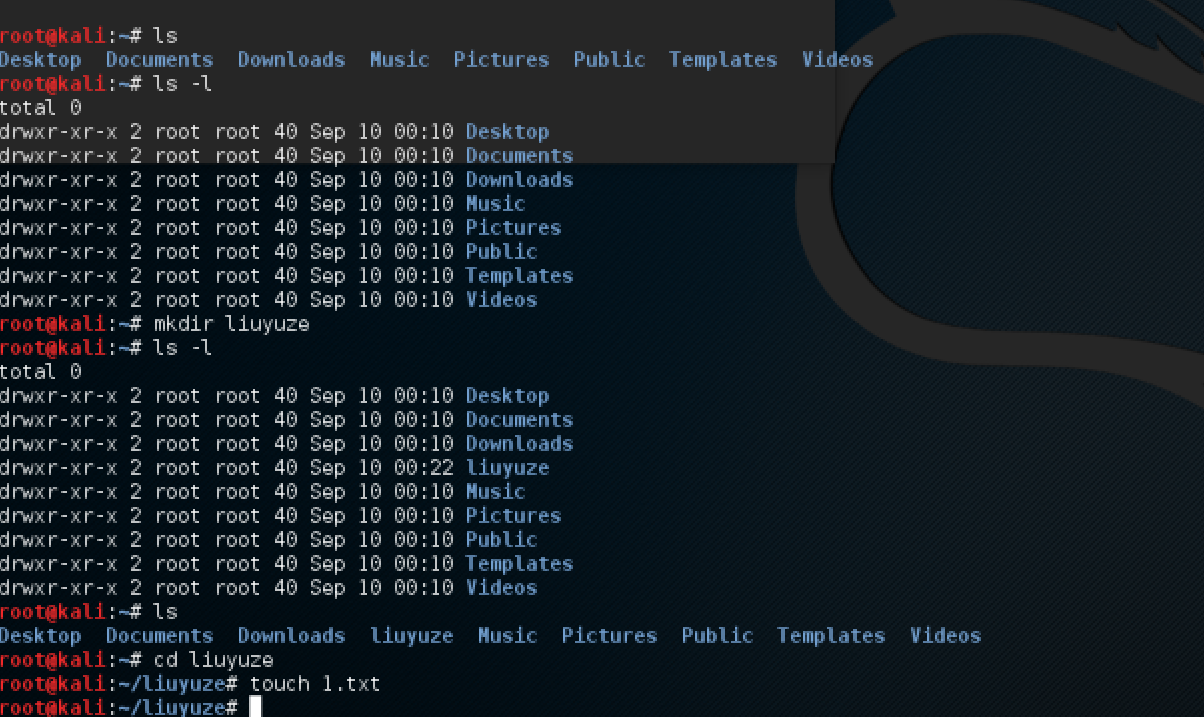1204x717 pixels.
Task: Click the drwxr-xr-x permissions on the liuyuze row
Action: [x=58, y=468]
